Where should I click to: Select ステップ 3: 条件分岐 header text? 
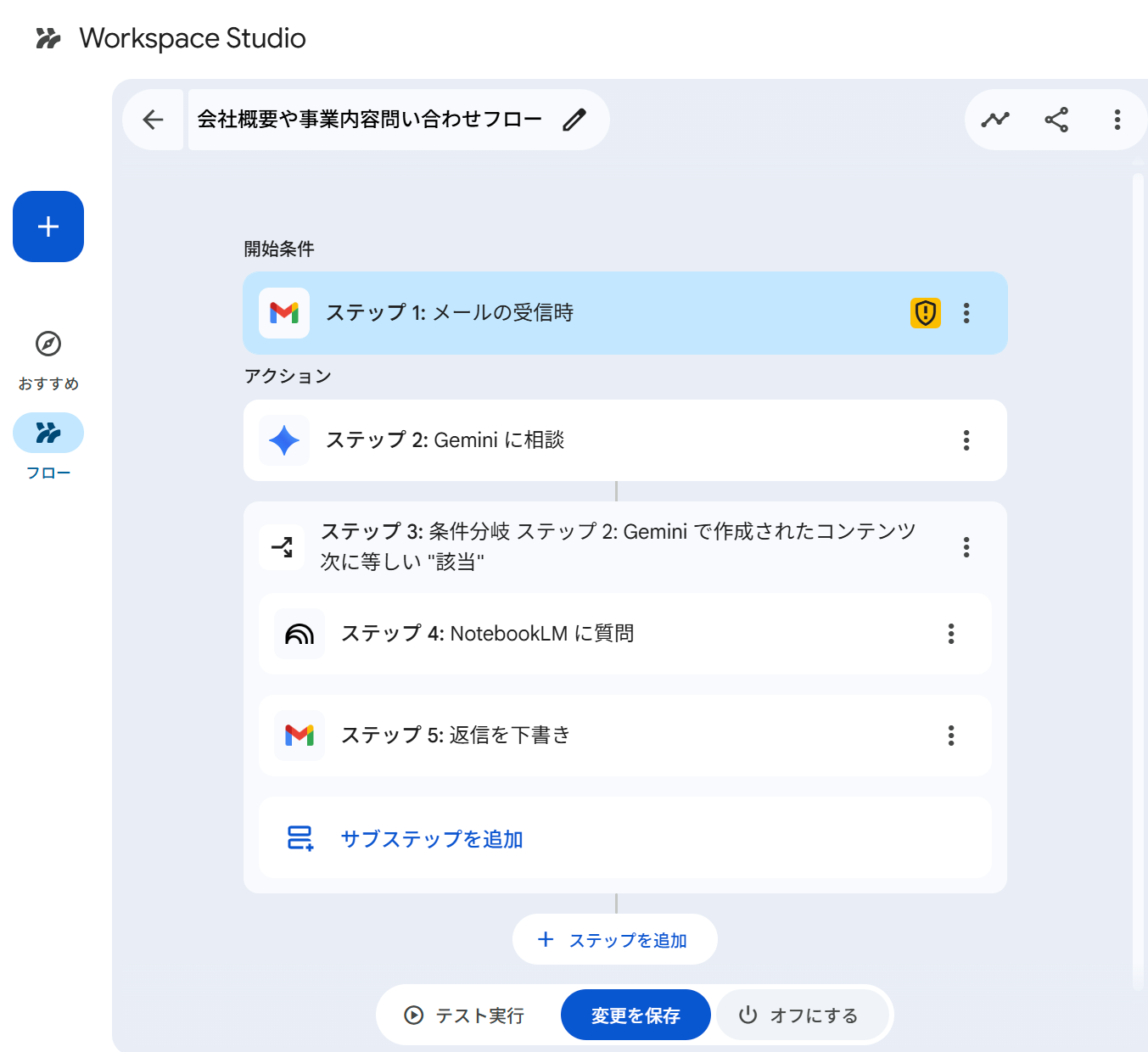pos(618,546)
